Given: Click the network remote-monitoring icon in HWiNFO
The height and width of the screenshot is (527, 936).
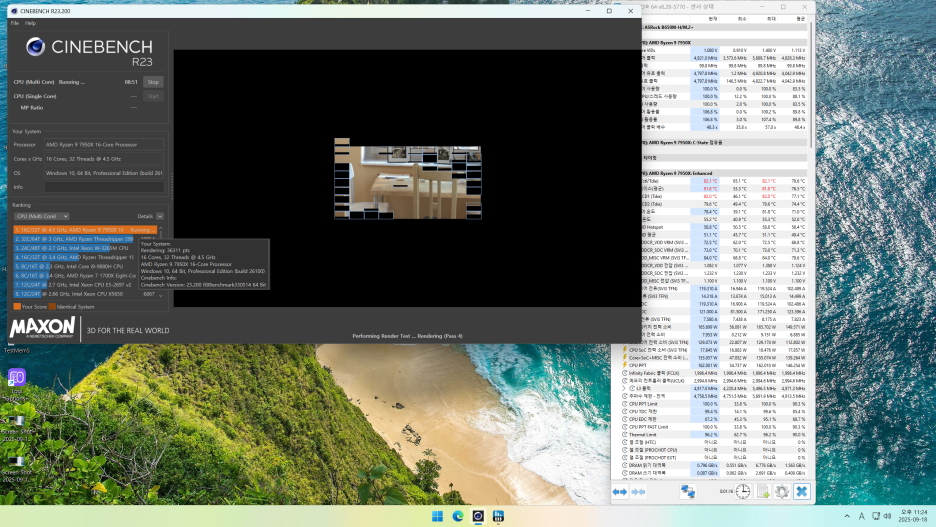Looking at the screenshot, I should click(x=688, y=491).
